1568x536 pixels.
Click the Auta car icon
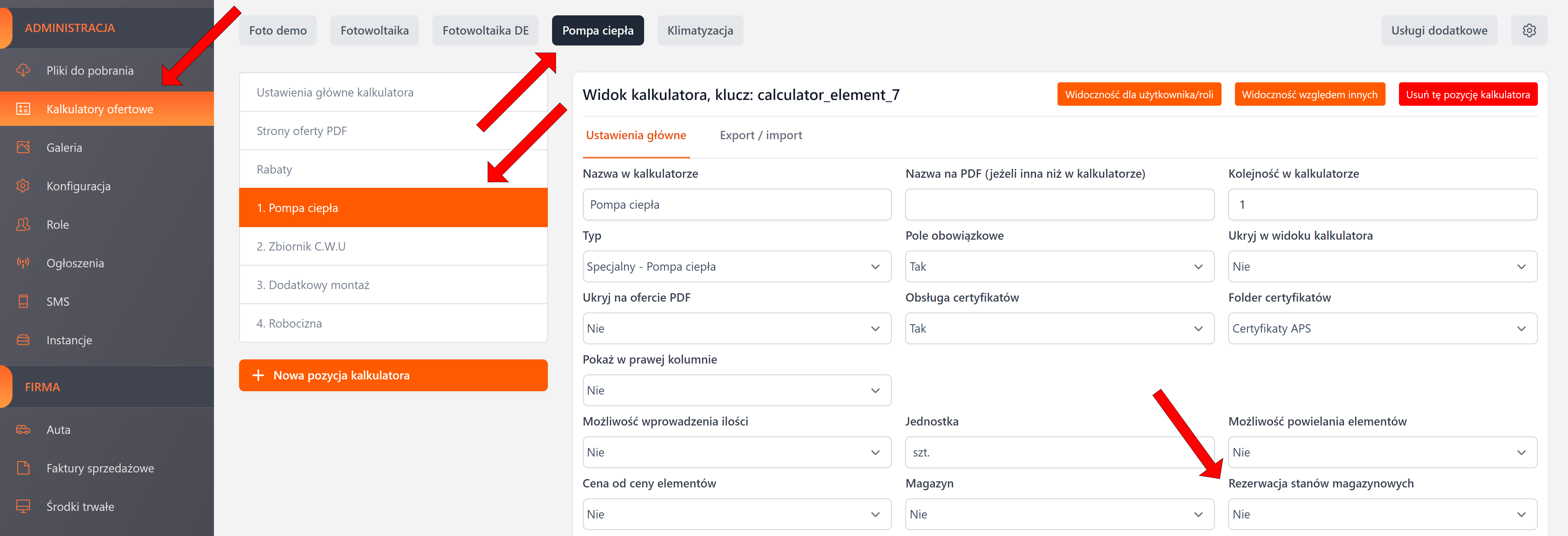23,429
